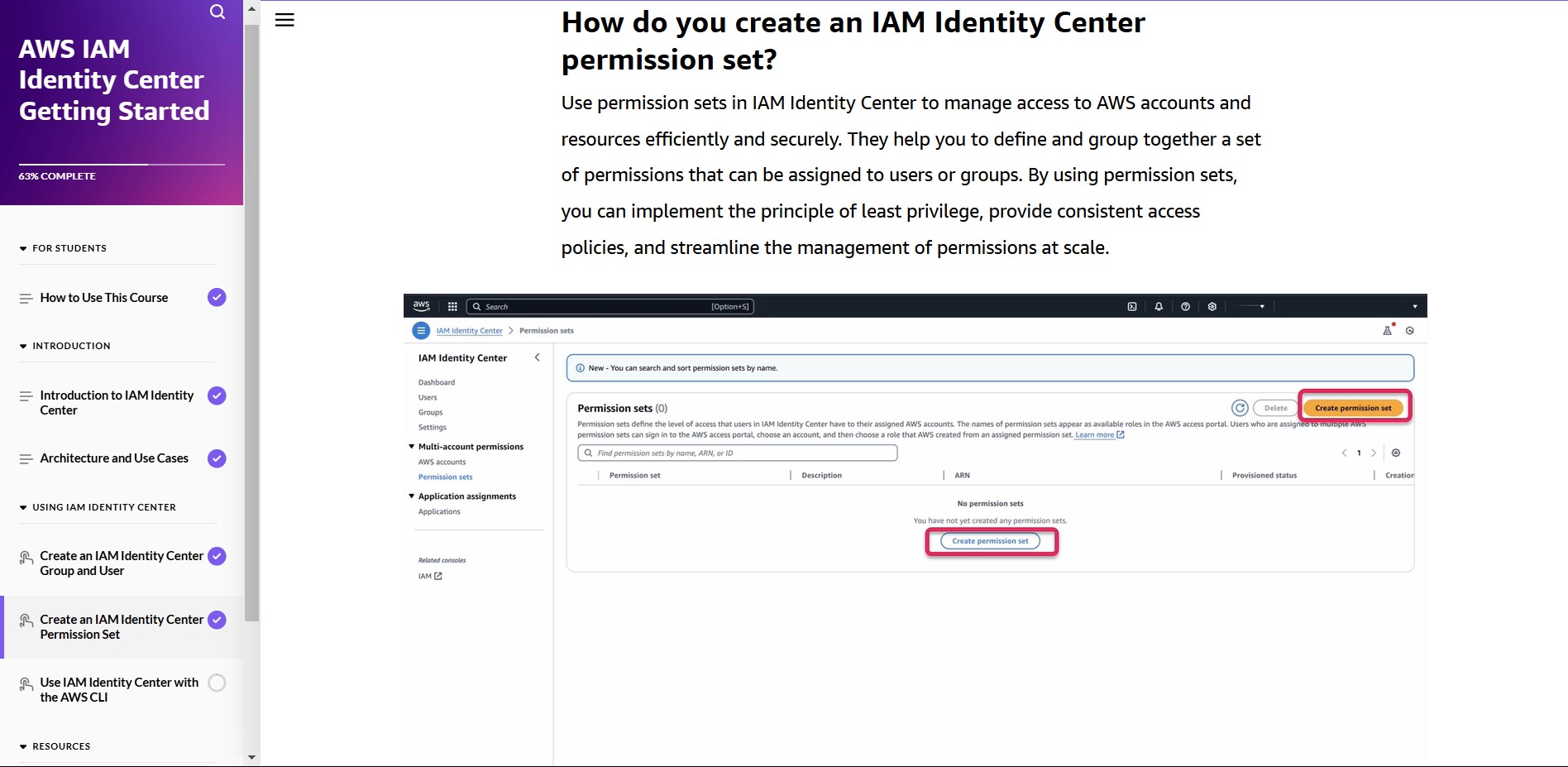The height and width of the screenshot is (767, 1568).
Task: Click the services grid icon in the console screenshot
Action: [x=452, y=306]
